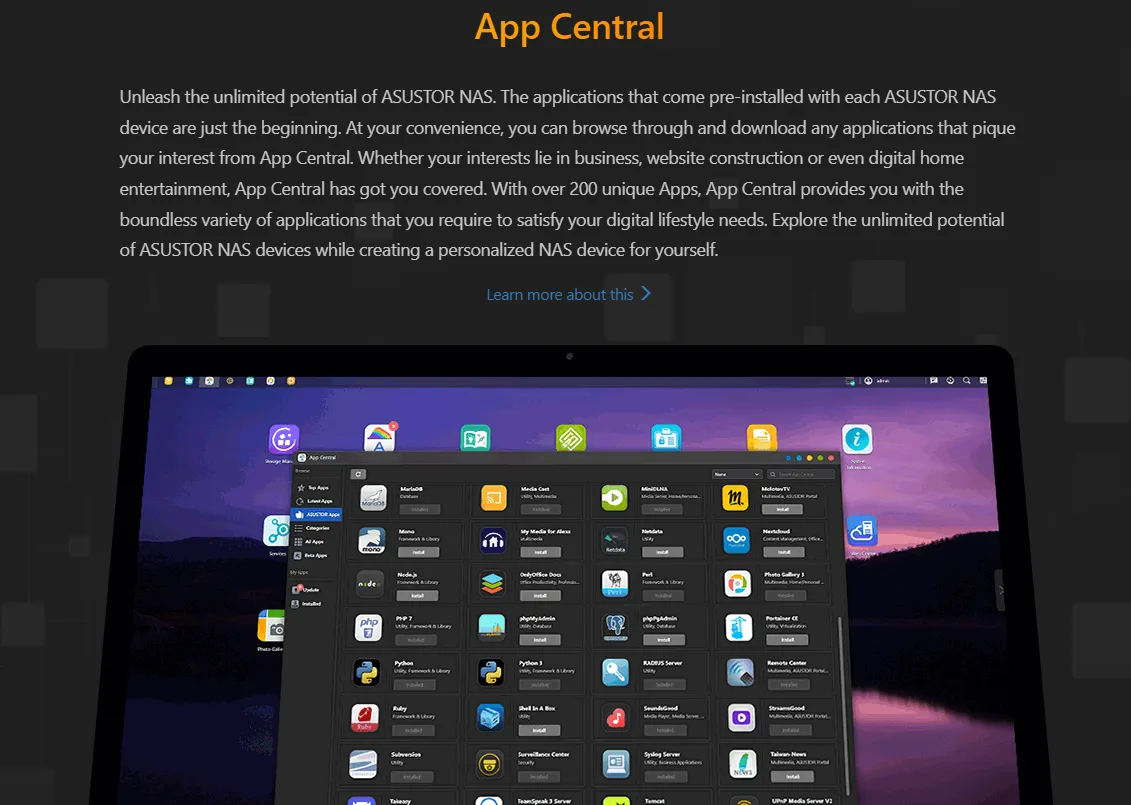
Task: Open the Learn more about this link
Action: (568, 294)
